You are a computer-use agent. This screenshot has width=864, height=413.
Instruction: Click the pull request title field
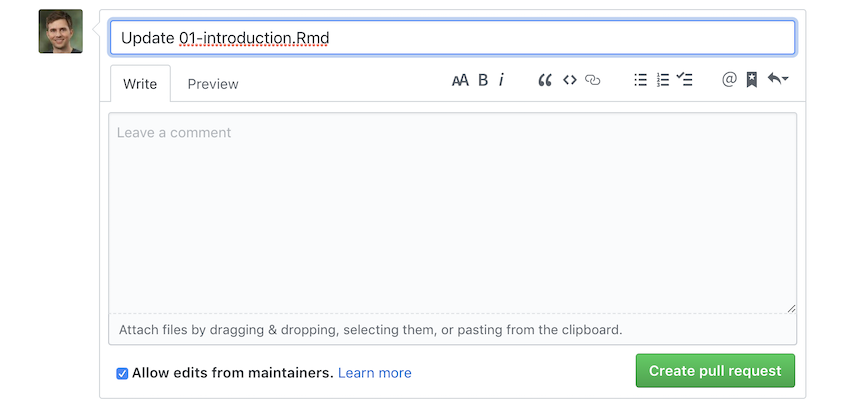pos(452,38)
